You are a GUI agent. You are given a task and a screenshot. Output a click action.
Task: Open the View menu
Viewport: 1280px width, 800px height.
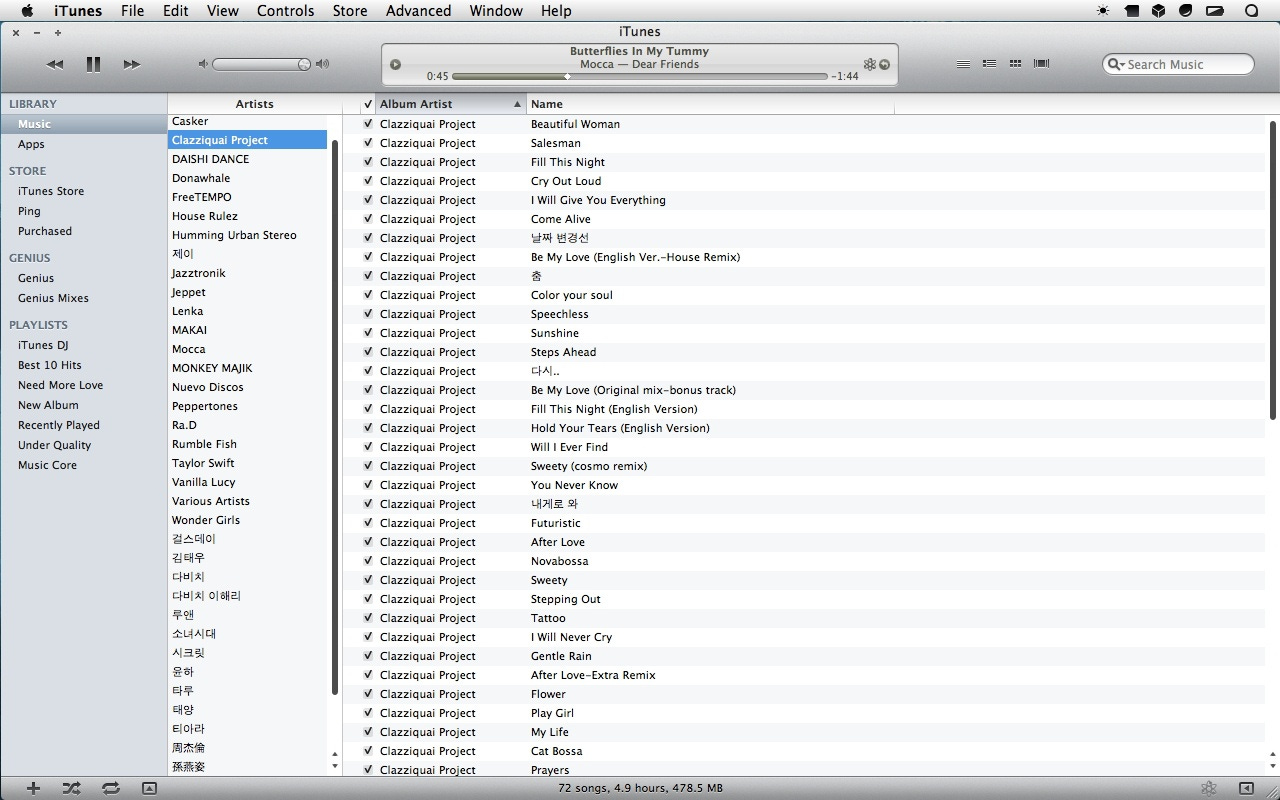pos(222,11)
